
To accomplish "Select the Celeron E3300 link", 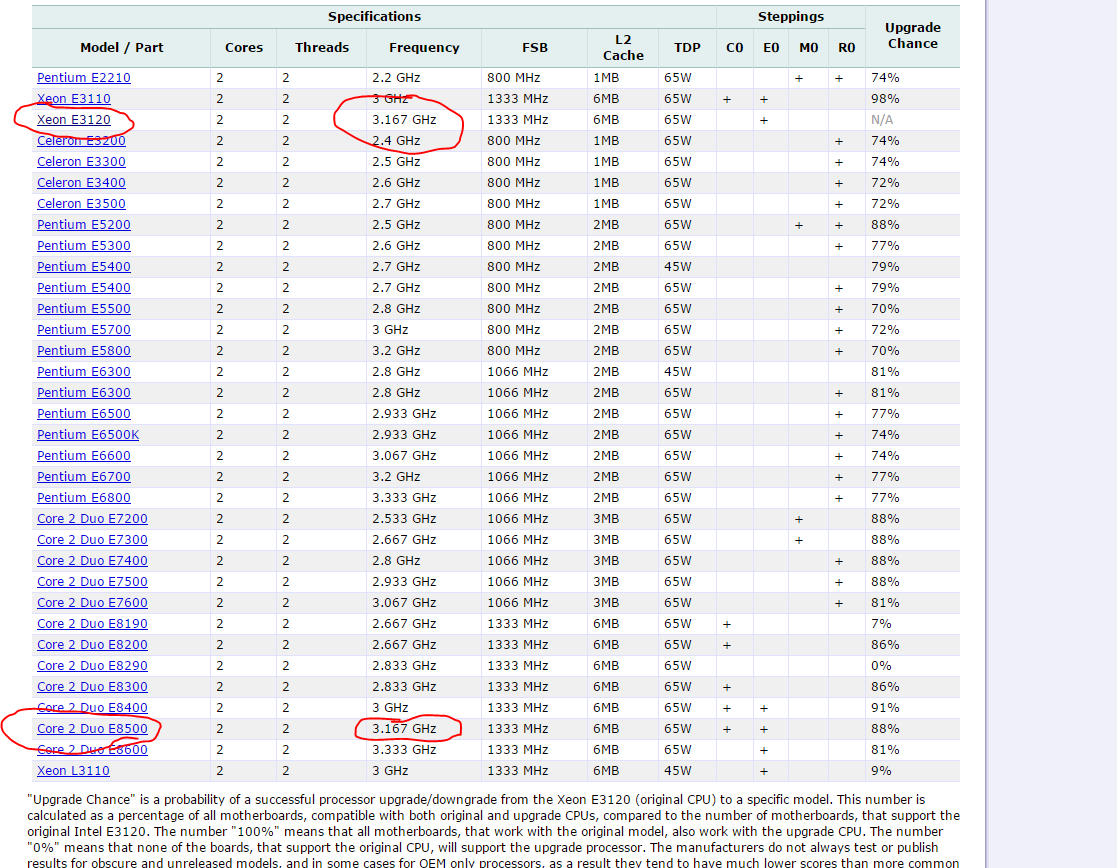I will (81, 162).
